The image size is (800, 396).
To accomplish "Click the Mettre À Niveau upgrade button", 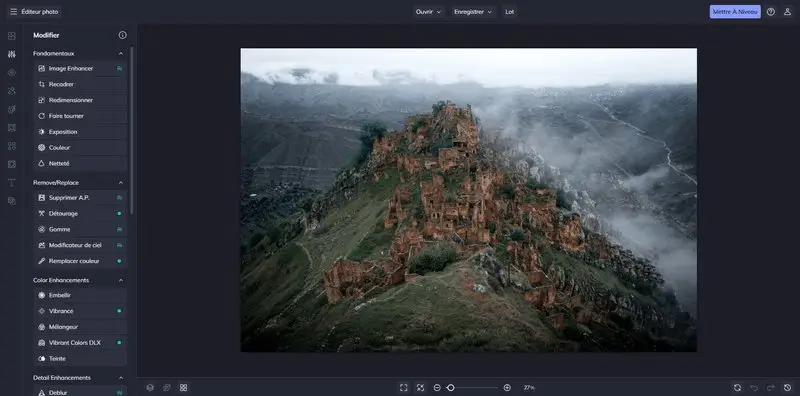I will pyautogui.click(x=735, y=12).
